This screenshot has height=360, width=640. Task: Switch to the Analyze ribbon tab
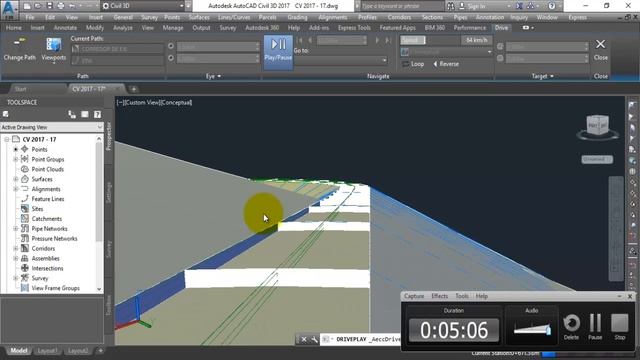(x=122, y=28)
